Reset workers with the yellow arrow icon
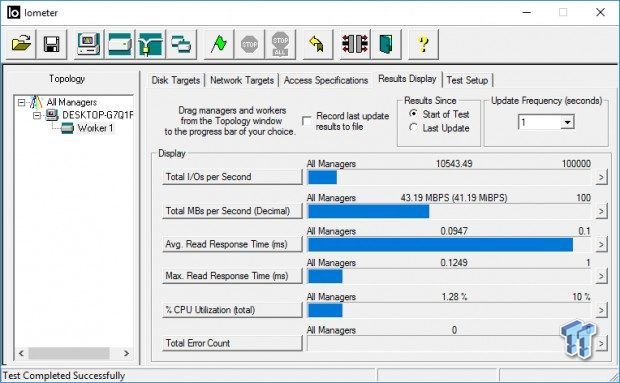Viewport: 620px width, 383px height. (x=317, y=44)
